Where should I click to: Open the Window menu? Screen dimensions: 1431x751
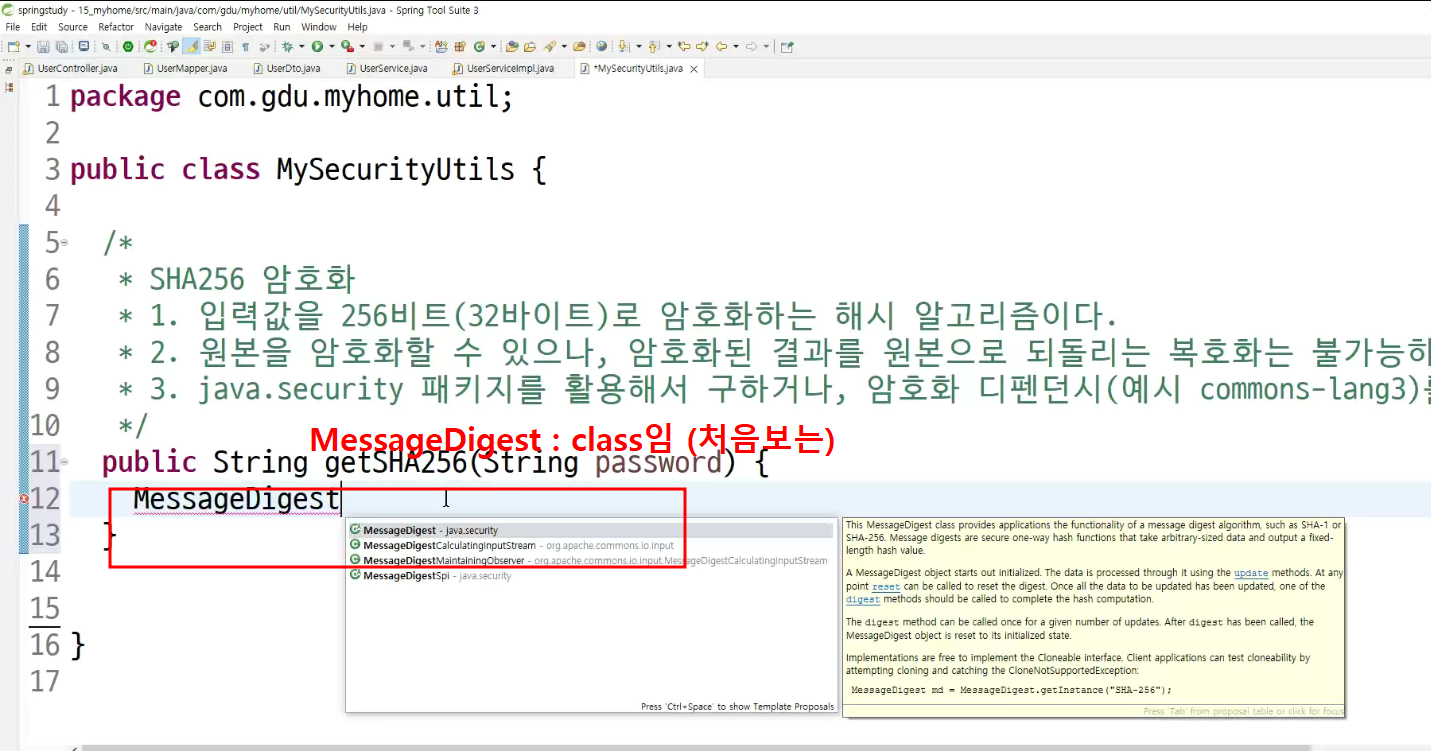click(x=319, y=27)
